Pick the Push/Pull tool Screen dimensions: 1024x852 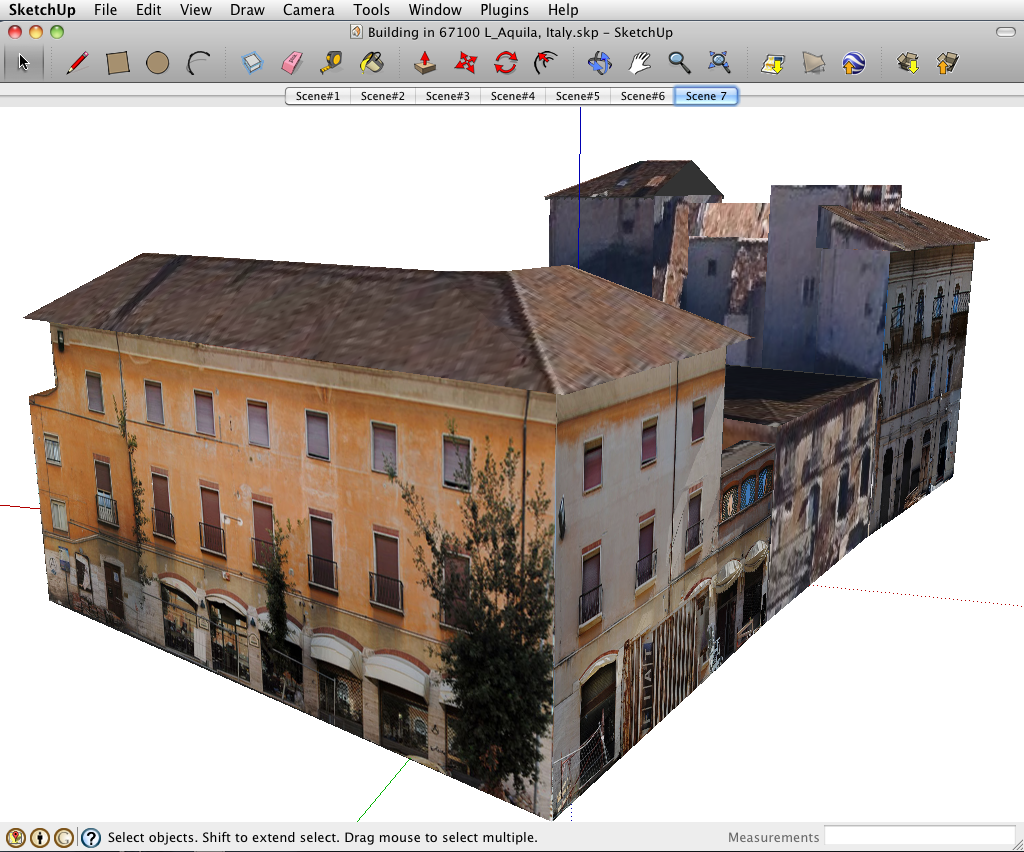pos(424,62)
